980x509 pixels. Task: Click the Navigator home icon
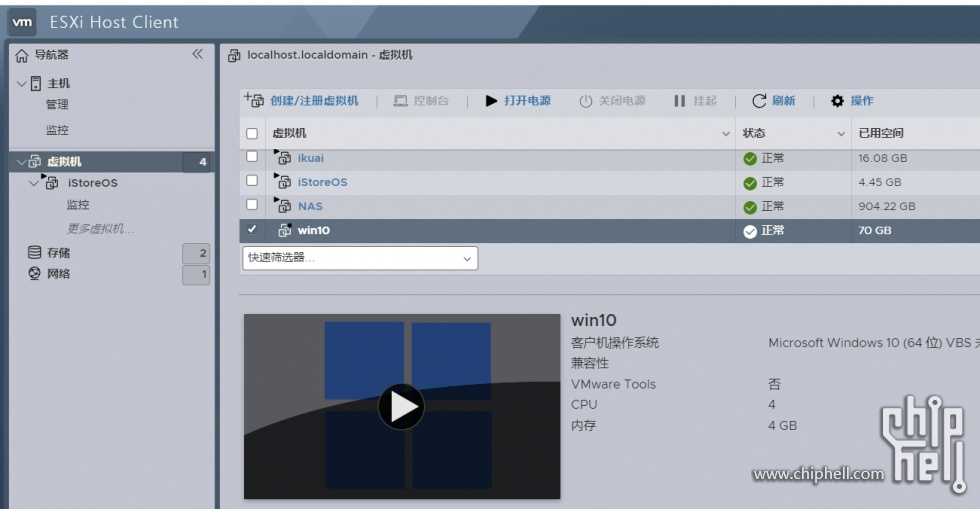22,56
